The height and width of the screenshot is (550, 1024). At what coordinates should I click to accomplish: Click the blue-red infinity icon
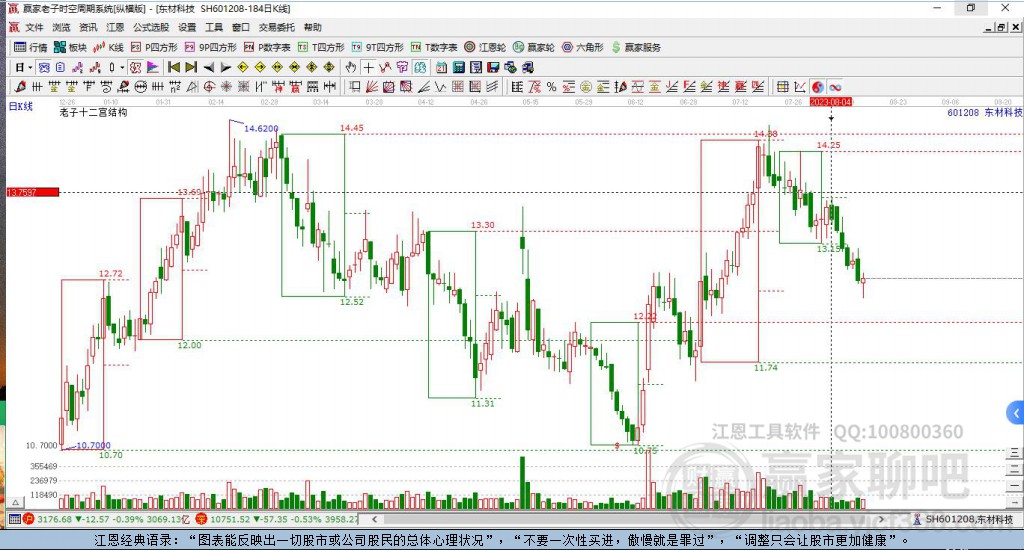tap(835, 87)
